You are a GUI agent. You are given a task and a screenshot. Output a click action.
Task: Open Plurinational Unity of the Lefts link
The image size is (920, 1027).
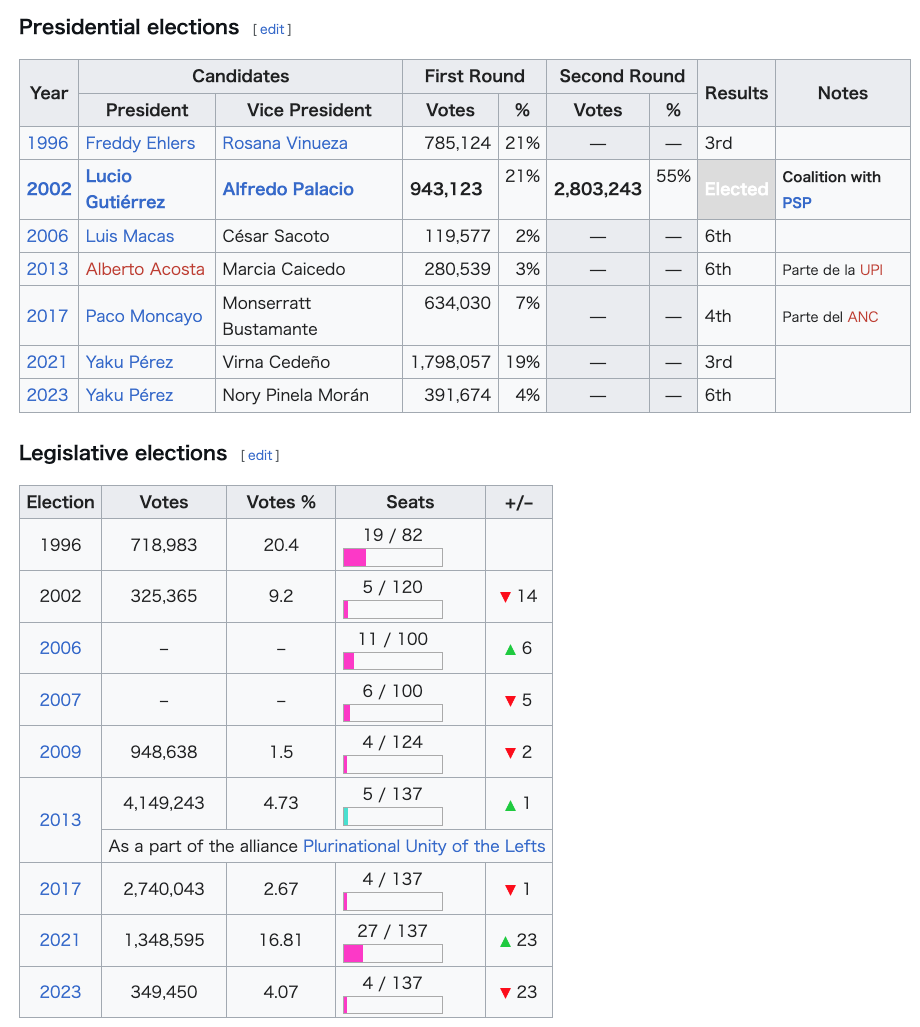424,846
